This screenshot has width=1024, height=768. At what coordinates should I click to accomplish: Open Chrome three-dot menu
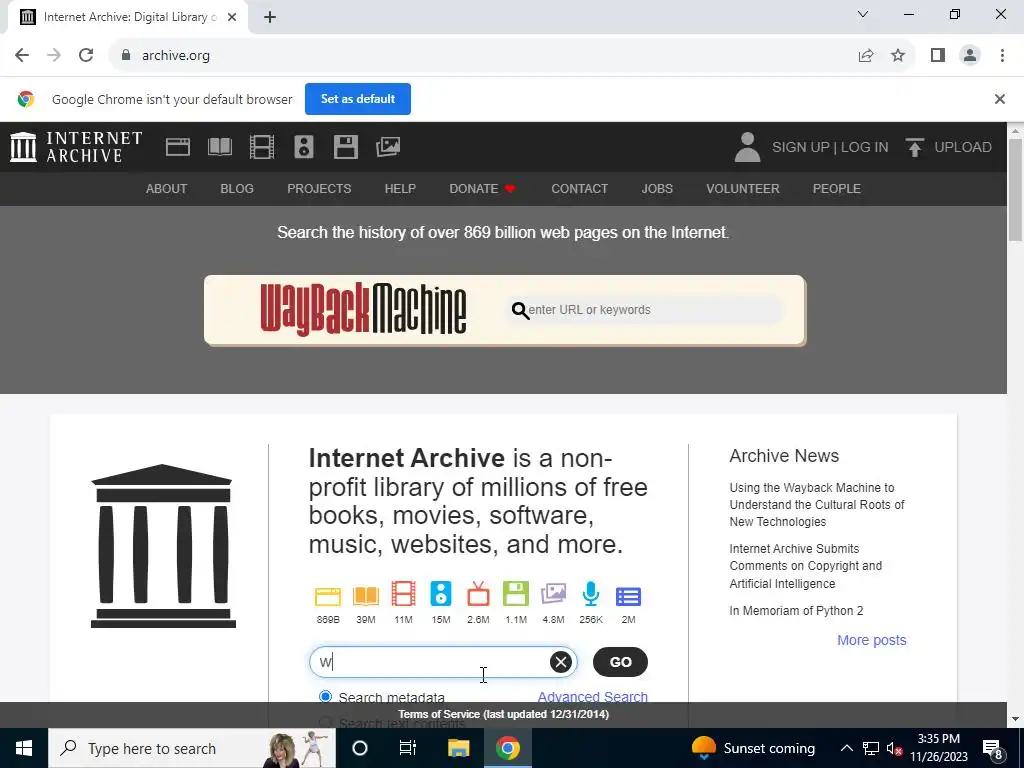coord(1002,56)
